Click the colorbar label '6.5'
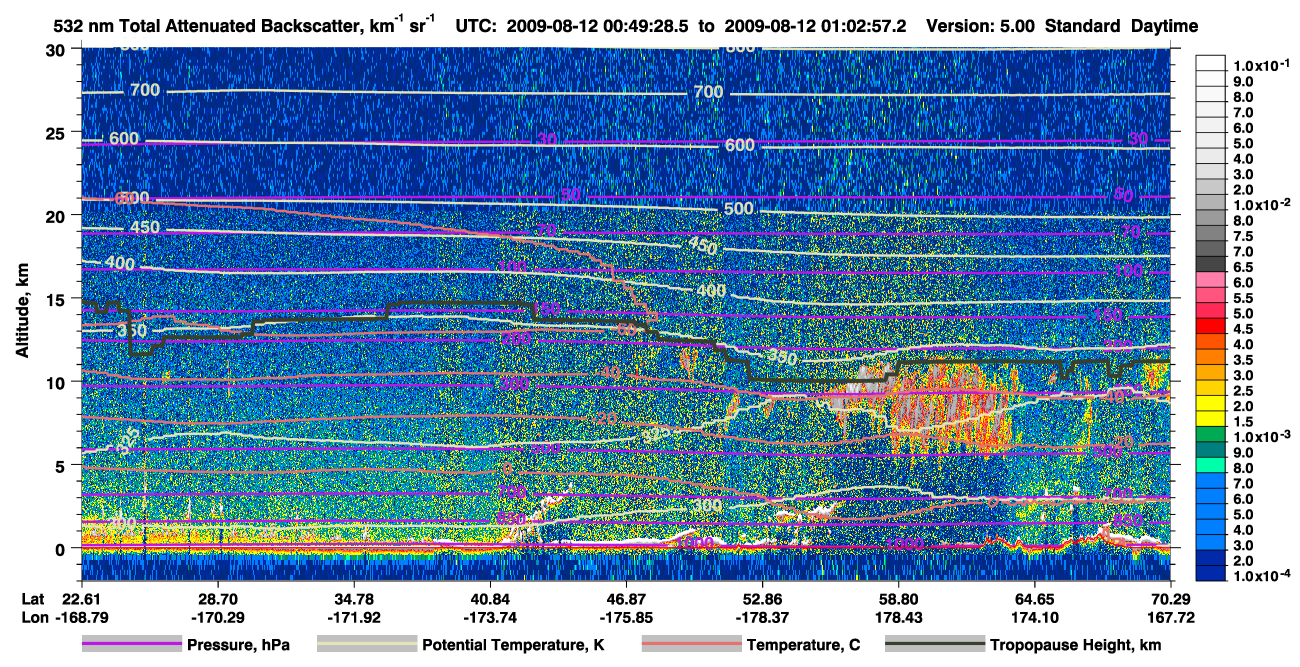Viewport: 1300px width, 667px height. [1242, 267]
